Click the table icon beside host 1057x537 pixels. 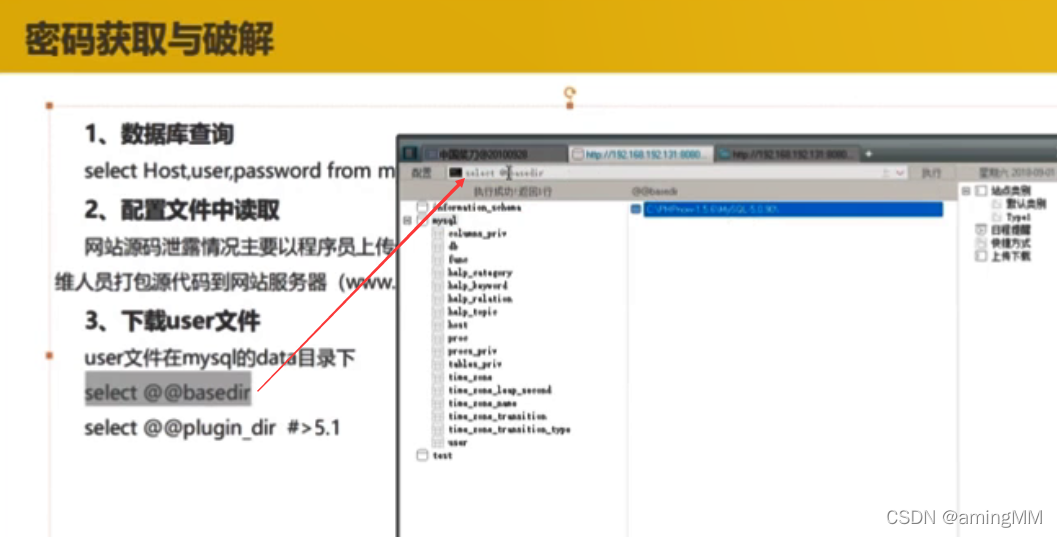pos(438,325)
